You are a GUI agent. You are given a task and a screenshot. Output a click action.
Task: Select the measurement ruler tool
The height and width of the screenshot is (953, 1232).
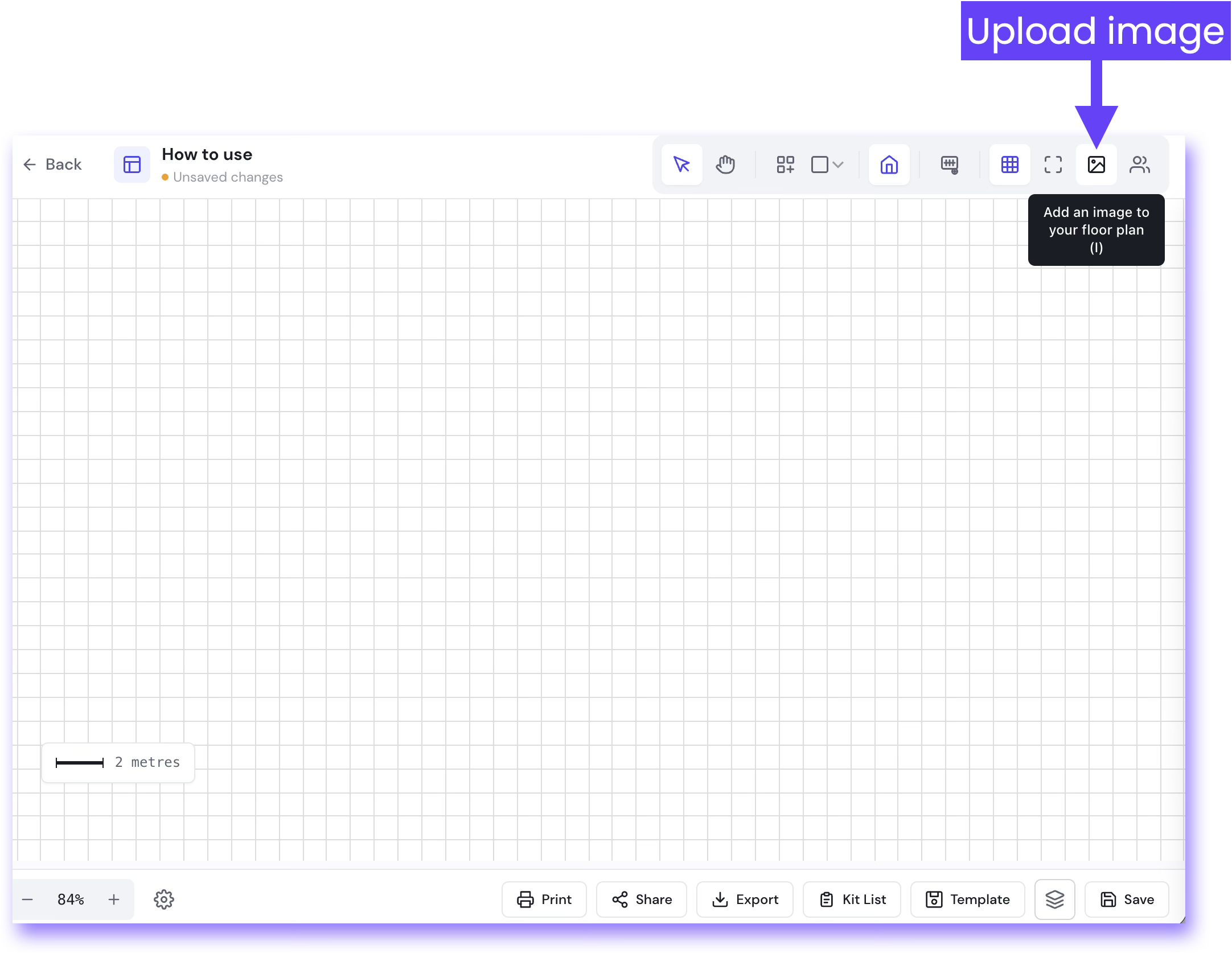(950, 165)
